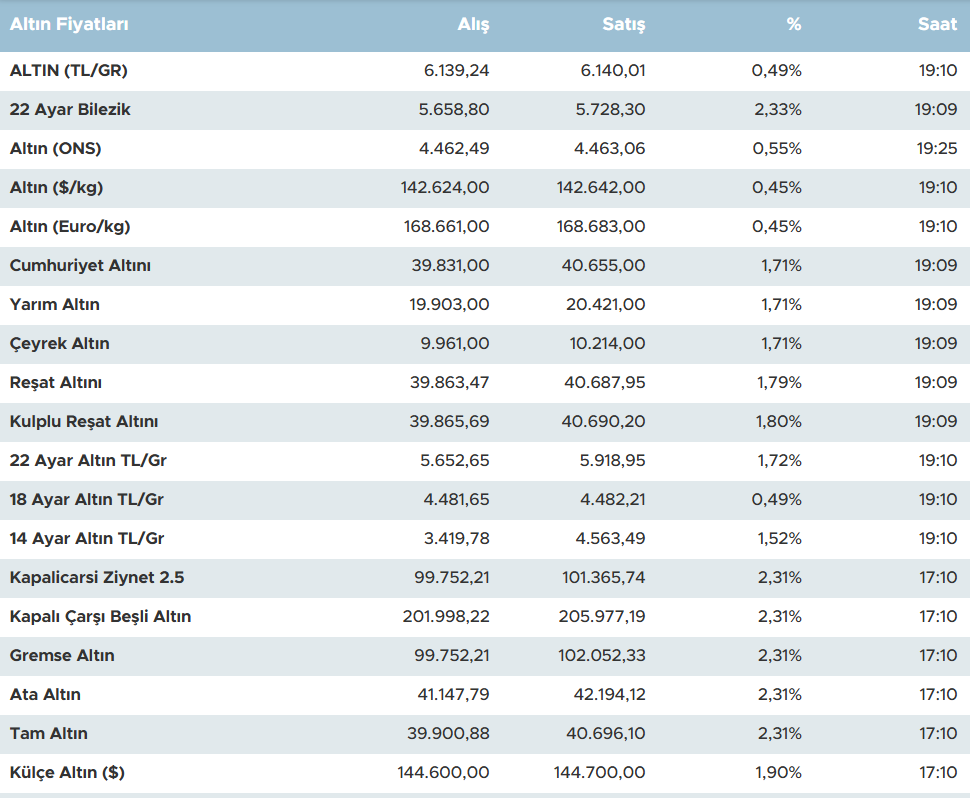Screen dimensions: 970x798
Task: Click the Alış column header
Action: pos(473,25)
